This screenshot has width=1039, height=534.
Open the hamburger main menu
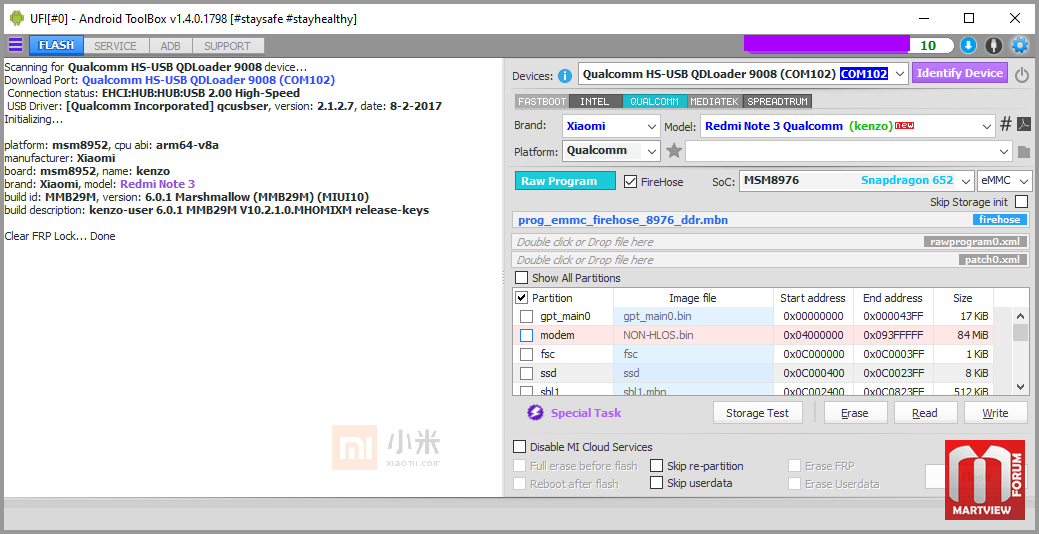[15, 45]
